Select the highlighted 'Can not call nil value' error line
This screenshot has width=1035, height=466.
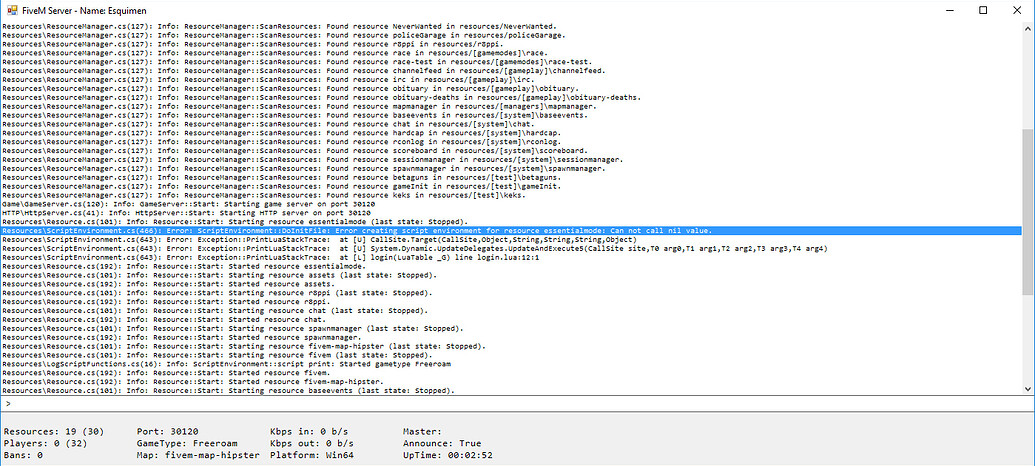[511, 231]
